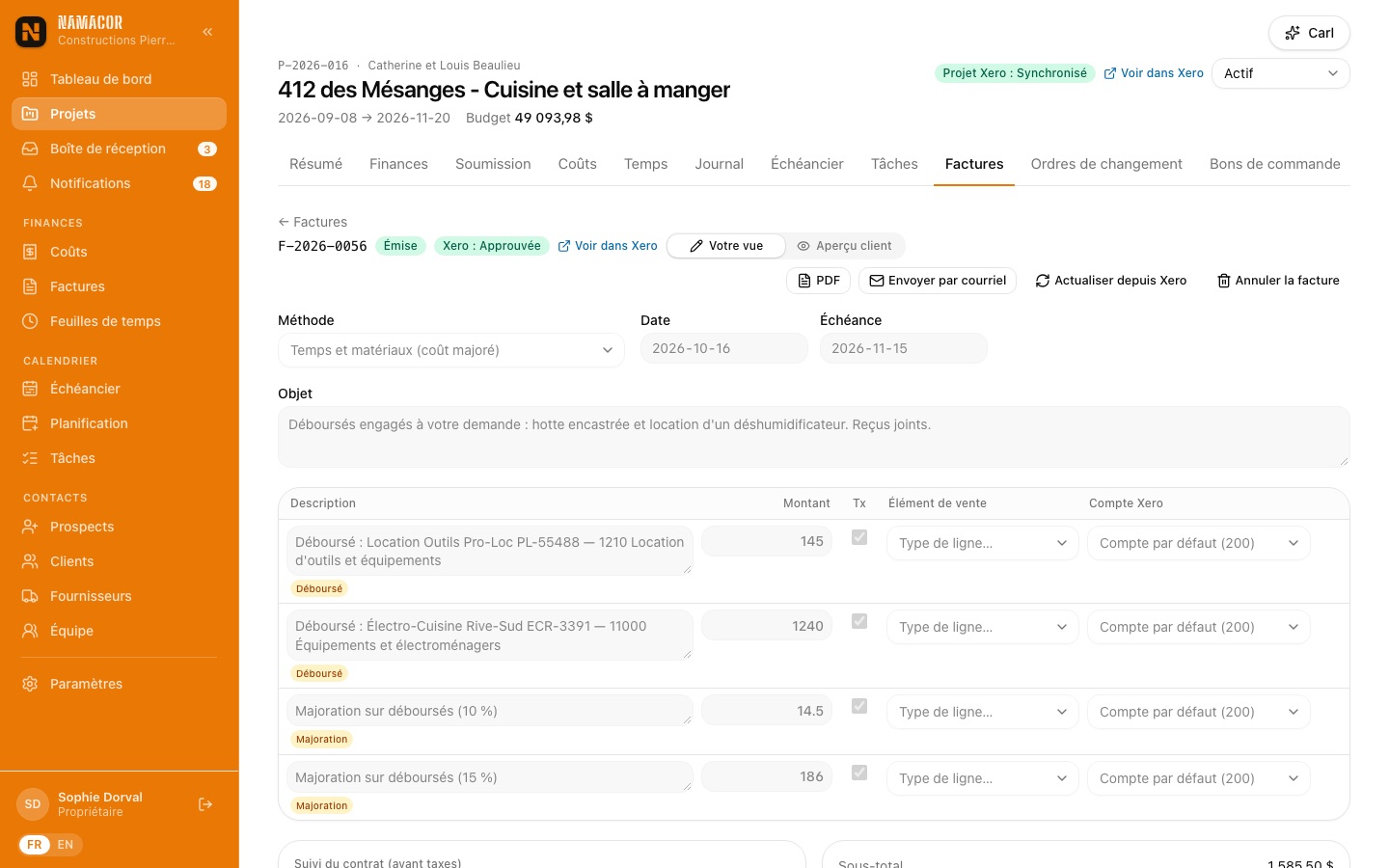Click the Objet text area
The image size is (1389, 868).
click(x=814, y=437)
